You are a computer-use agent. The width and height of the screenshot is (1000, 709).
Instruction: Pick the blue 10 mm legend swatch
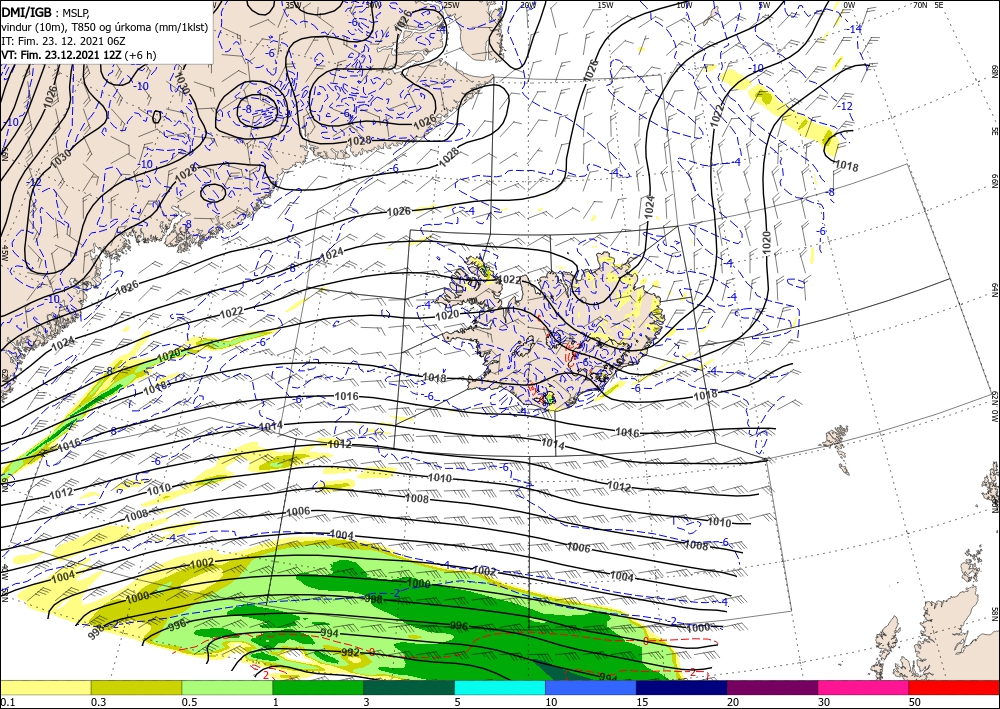click(591, 687)
